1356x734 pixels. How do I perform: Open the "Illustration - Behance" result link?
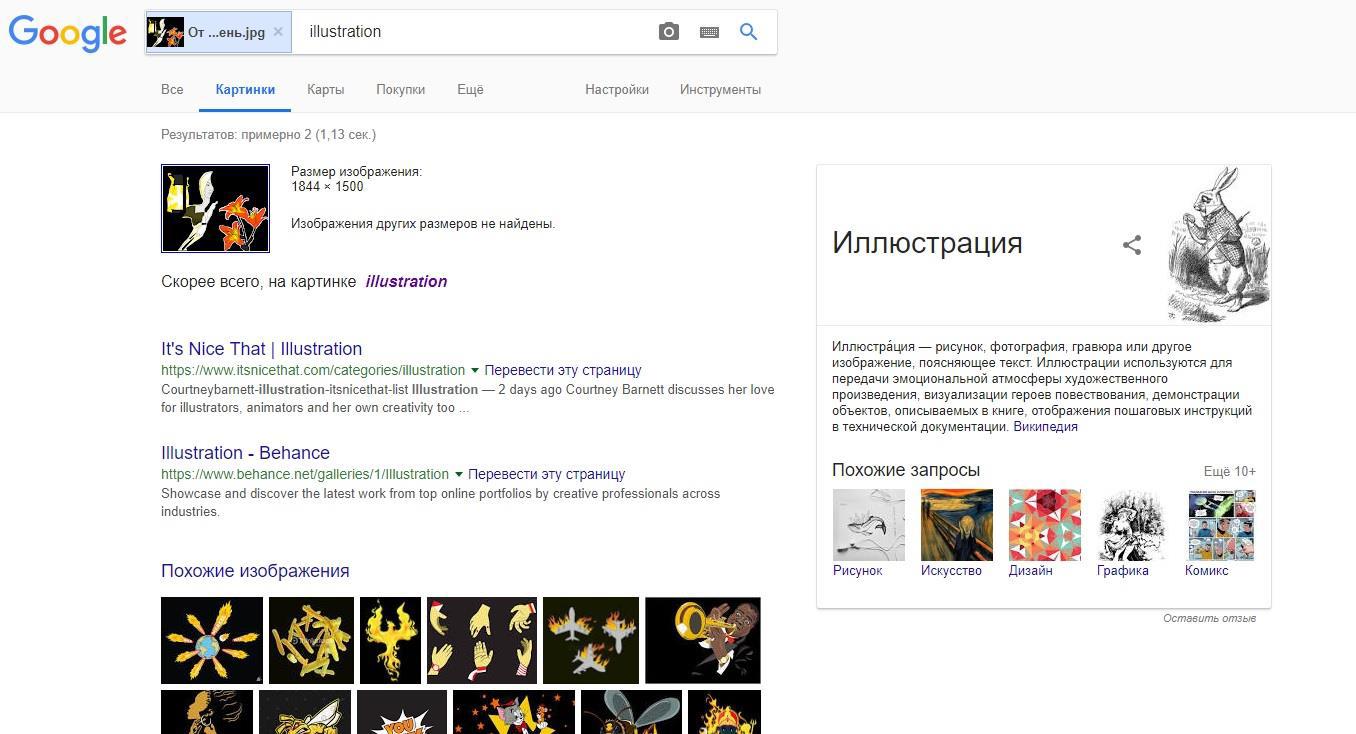click(245, 453)
